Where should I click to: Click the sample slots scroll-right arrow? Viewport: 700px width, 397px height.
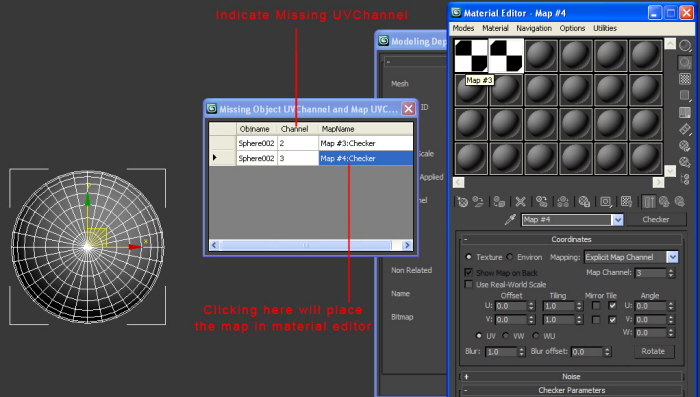pyautogui.click(x=658, y=182)
